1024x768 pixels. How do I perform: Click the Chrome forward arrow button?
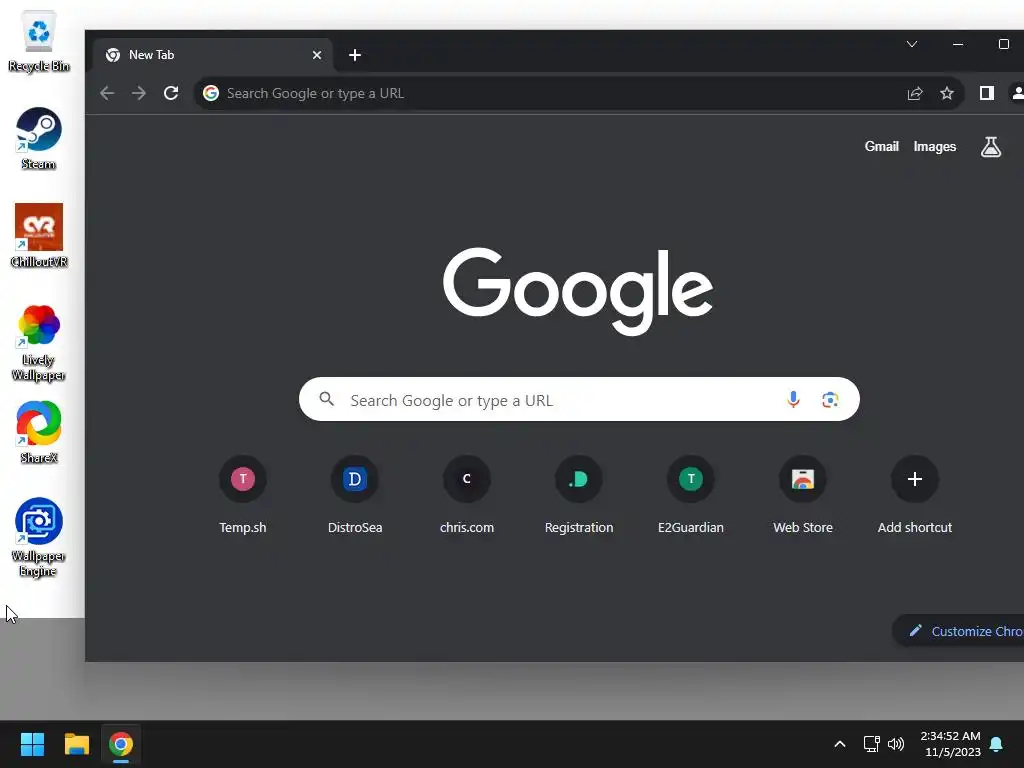pyautogui.click(x=138, y=93)
